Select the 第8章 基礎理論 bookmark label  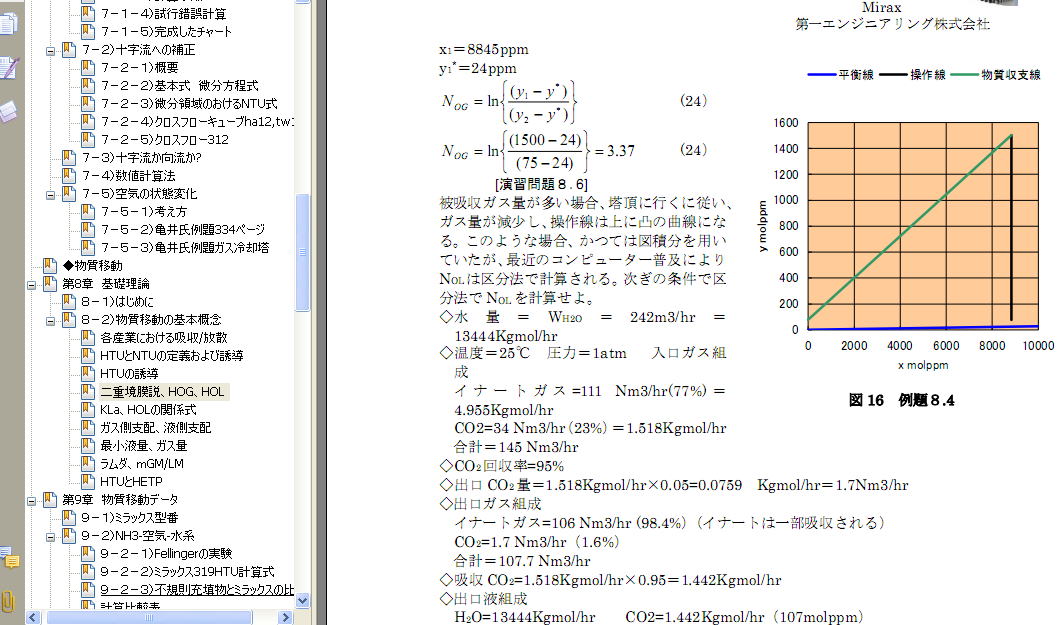[x=105, y=284]
